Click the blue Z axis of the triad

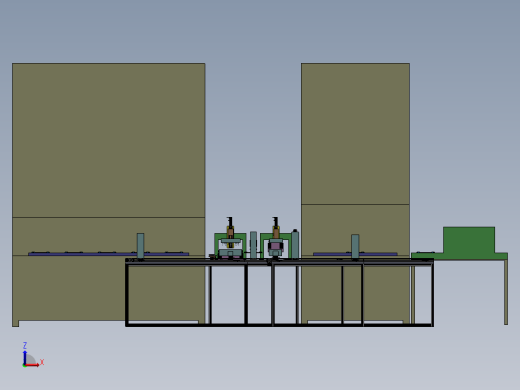(x=25, y=357)
